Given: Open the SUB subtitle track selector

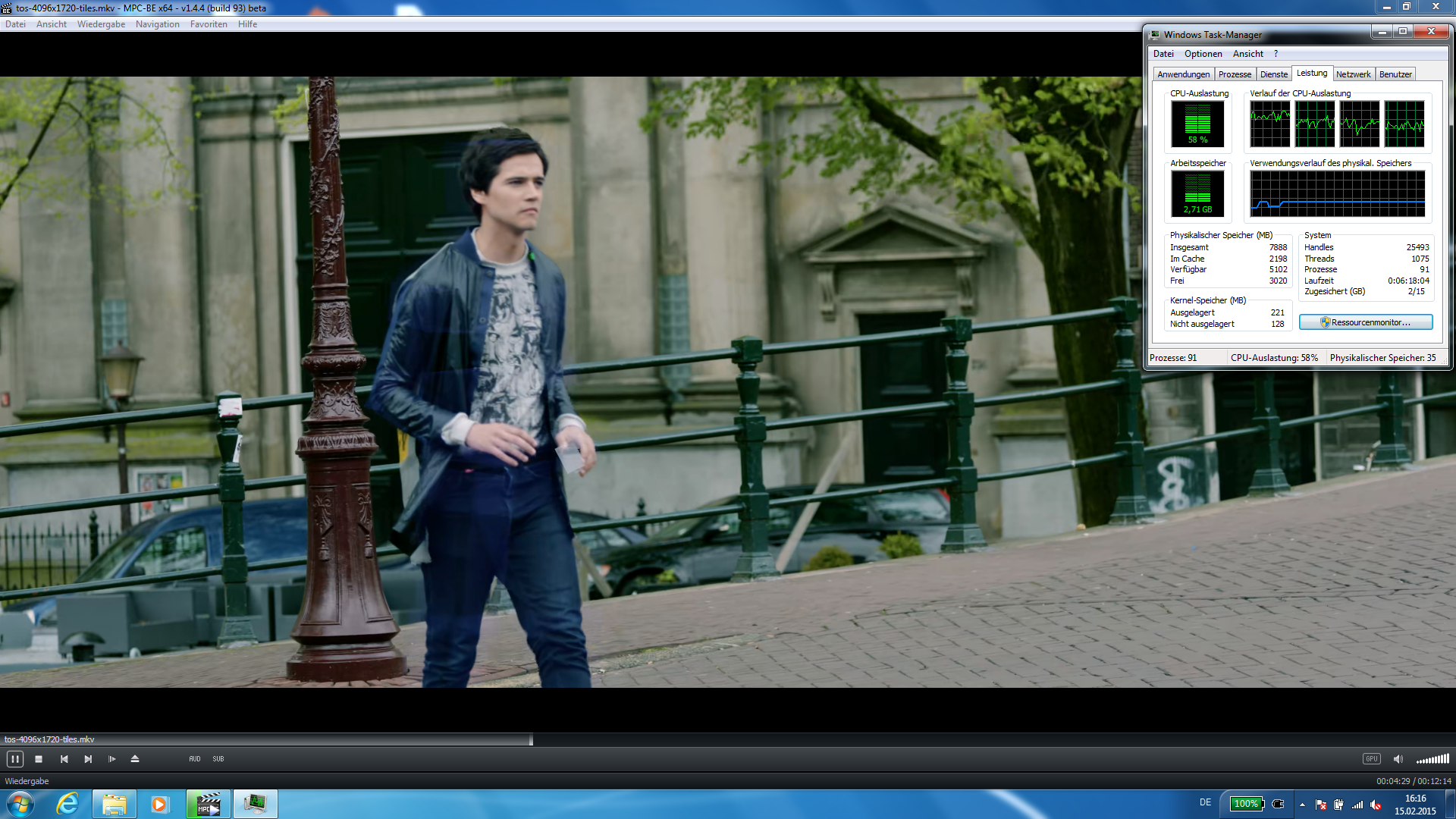Looking at the screenshot, I should pyautogui.click(x=218, y=759).
